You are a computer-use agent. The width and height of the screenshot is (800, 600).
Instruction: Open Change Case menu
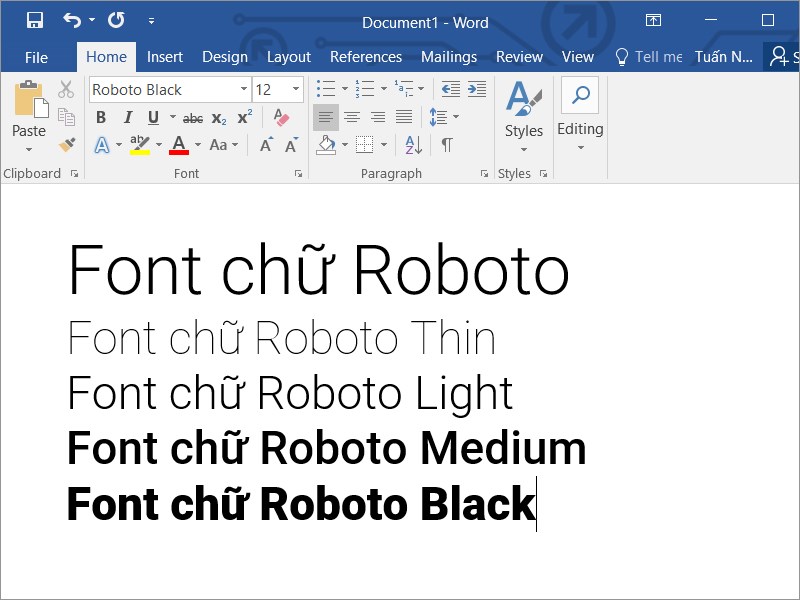[223, 145]
